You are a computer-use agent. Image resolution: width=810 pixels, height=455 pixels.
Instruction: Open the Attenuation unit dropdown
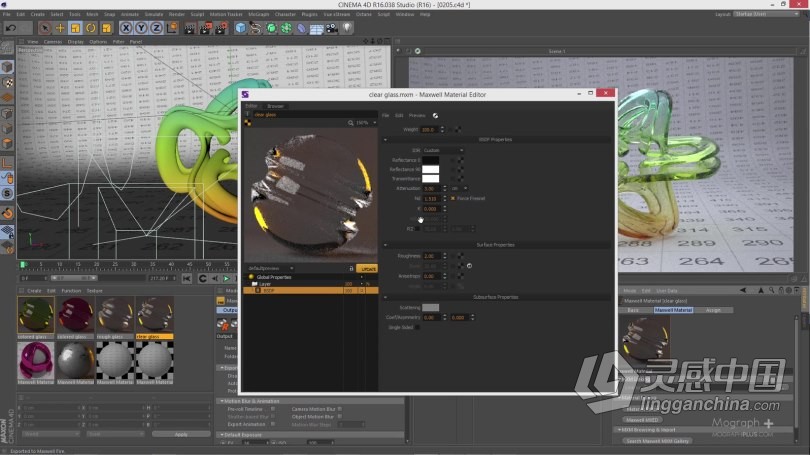[x=459, y=189]
